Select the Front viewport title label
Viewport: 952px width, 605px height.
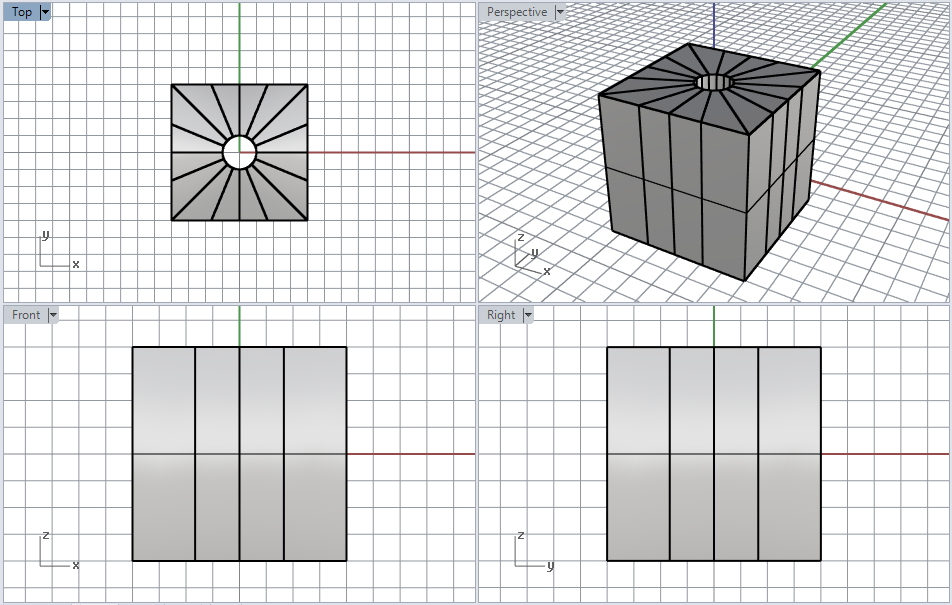[26, 315]
